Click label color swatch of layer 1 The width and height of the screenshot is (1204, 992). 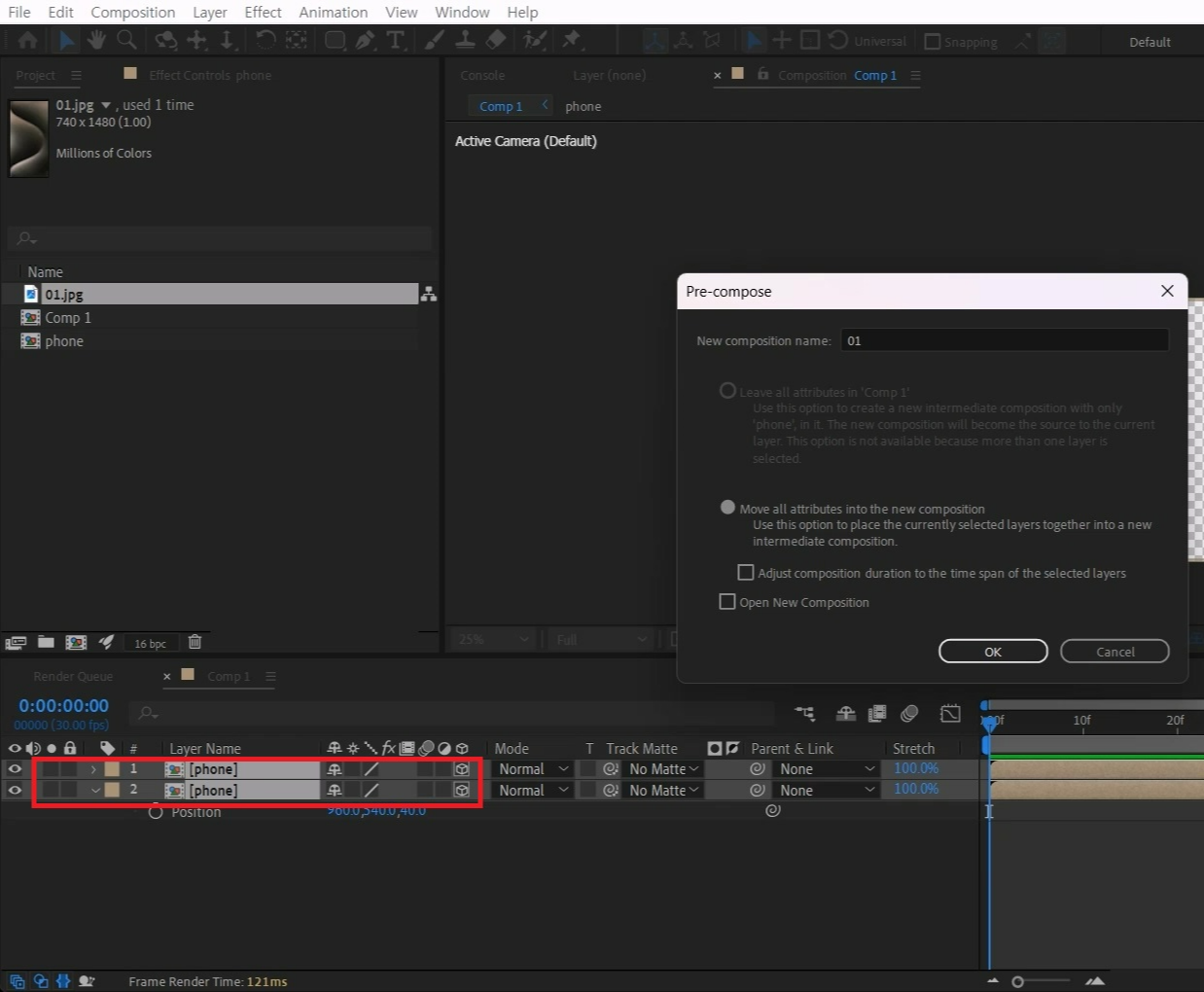[x=112, y=768]
